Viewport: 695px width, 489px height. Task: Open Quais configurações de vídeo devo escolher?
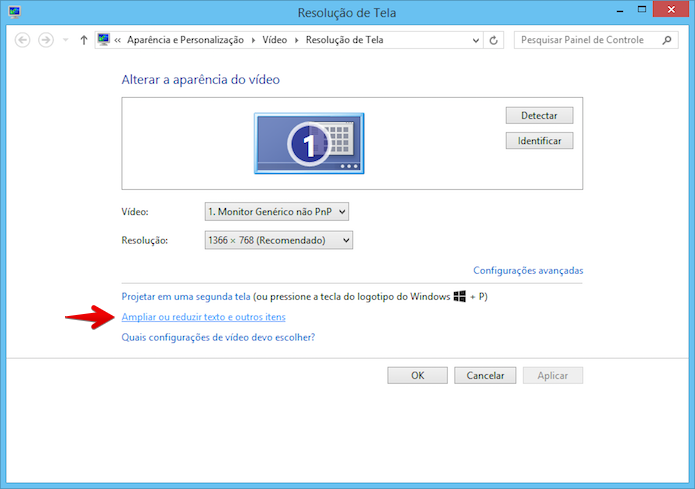click(x=218, y=337)
